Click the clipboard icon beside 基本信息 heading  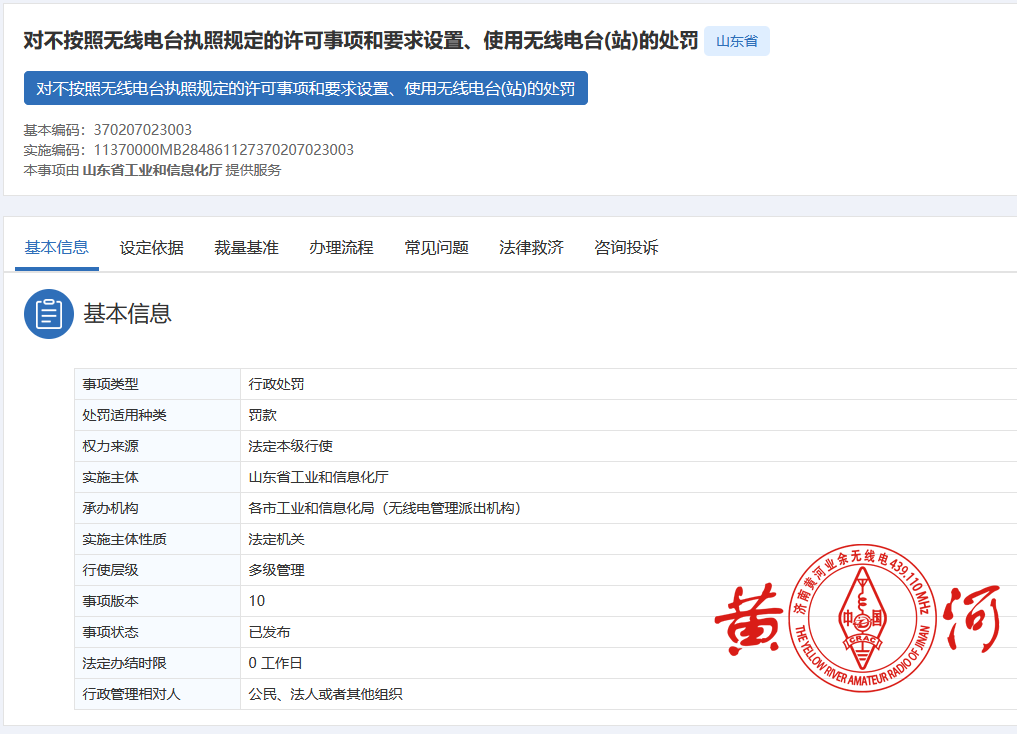point(49,314)
